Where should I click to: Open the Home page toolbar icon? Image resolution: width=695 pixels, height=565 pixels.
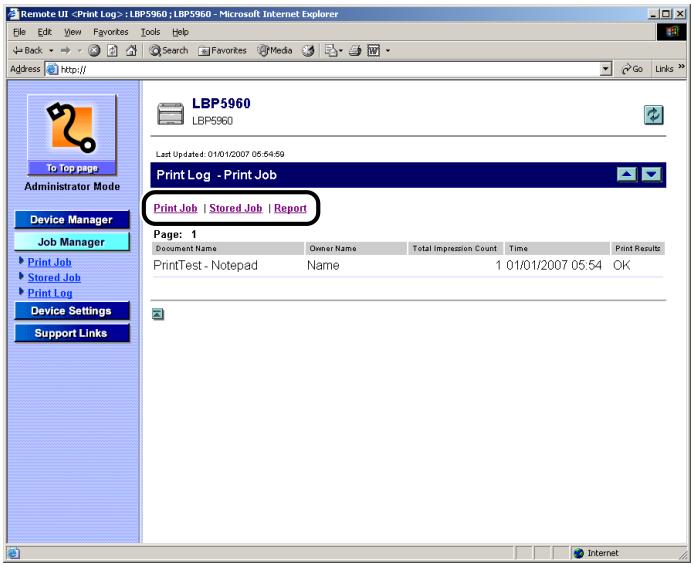click(x=131, y=51)
